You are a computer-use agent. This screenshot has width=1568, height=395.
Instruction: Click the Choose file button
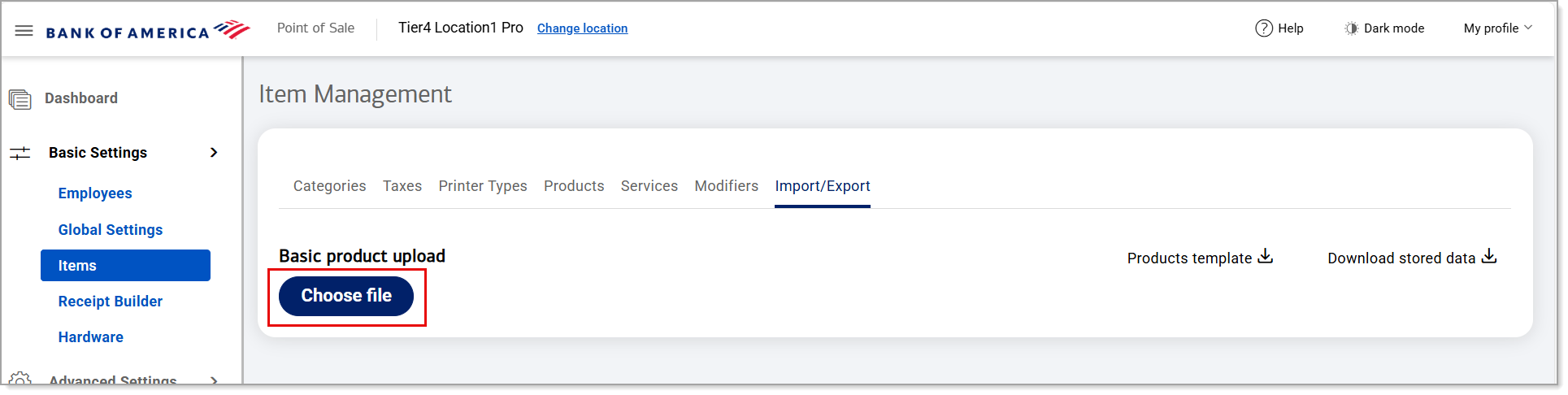point(346,296)
